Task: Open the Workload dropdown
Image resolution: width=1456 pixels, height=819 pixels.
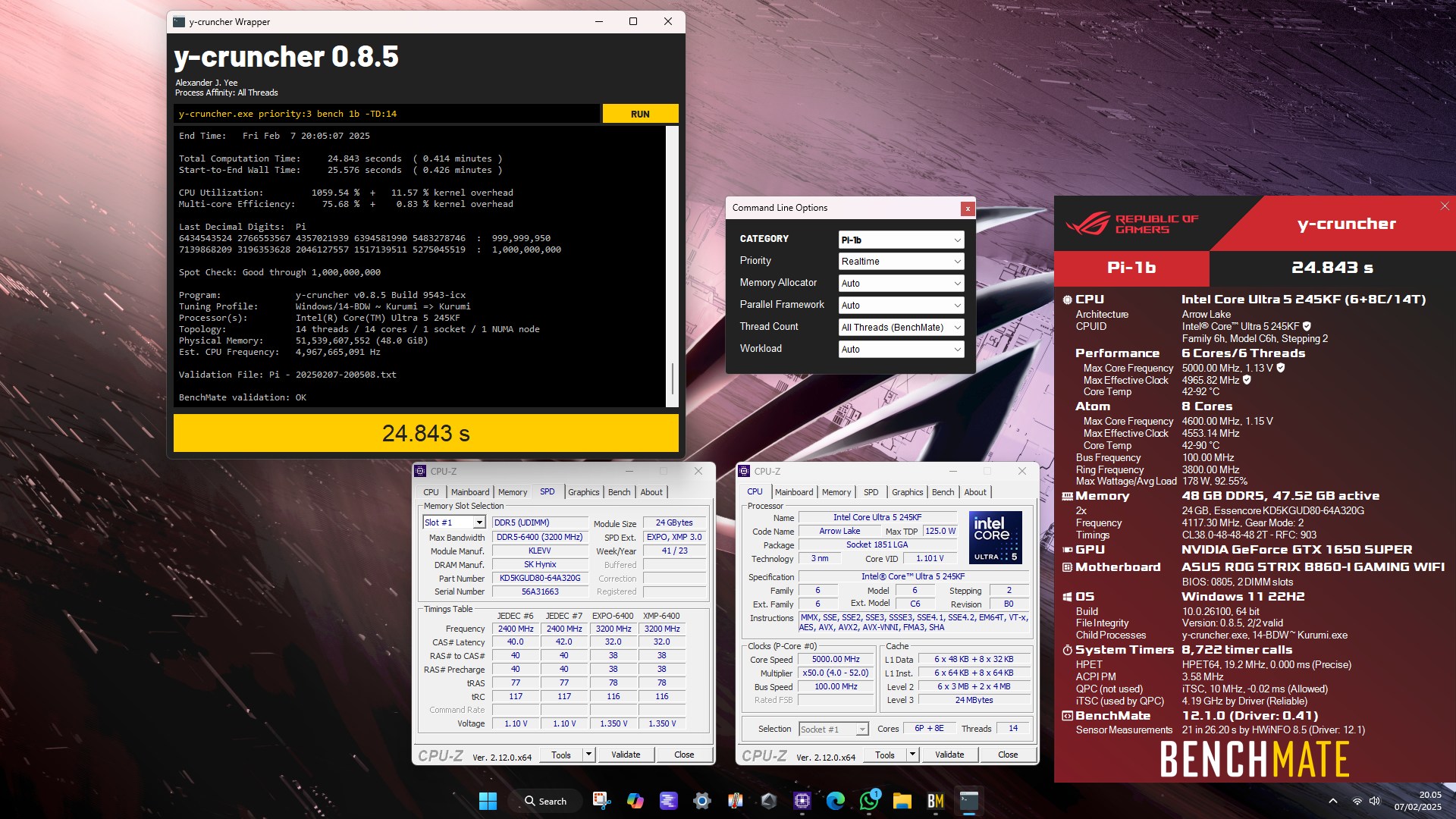Action: click(x=901, y=350)
